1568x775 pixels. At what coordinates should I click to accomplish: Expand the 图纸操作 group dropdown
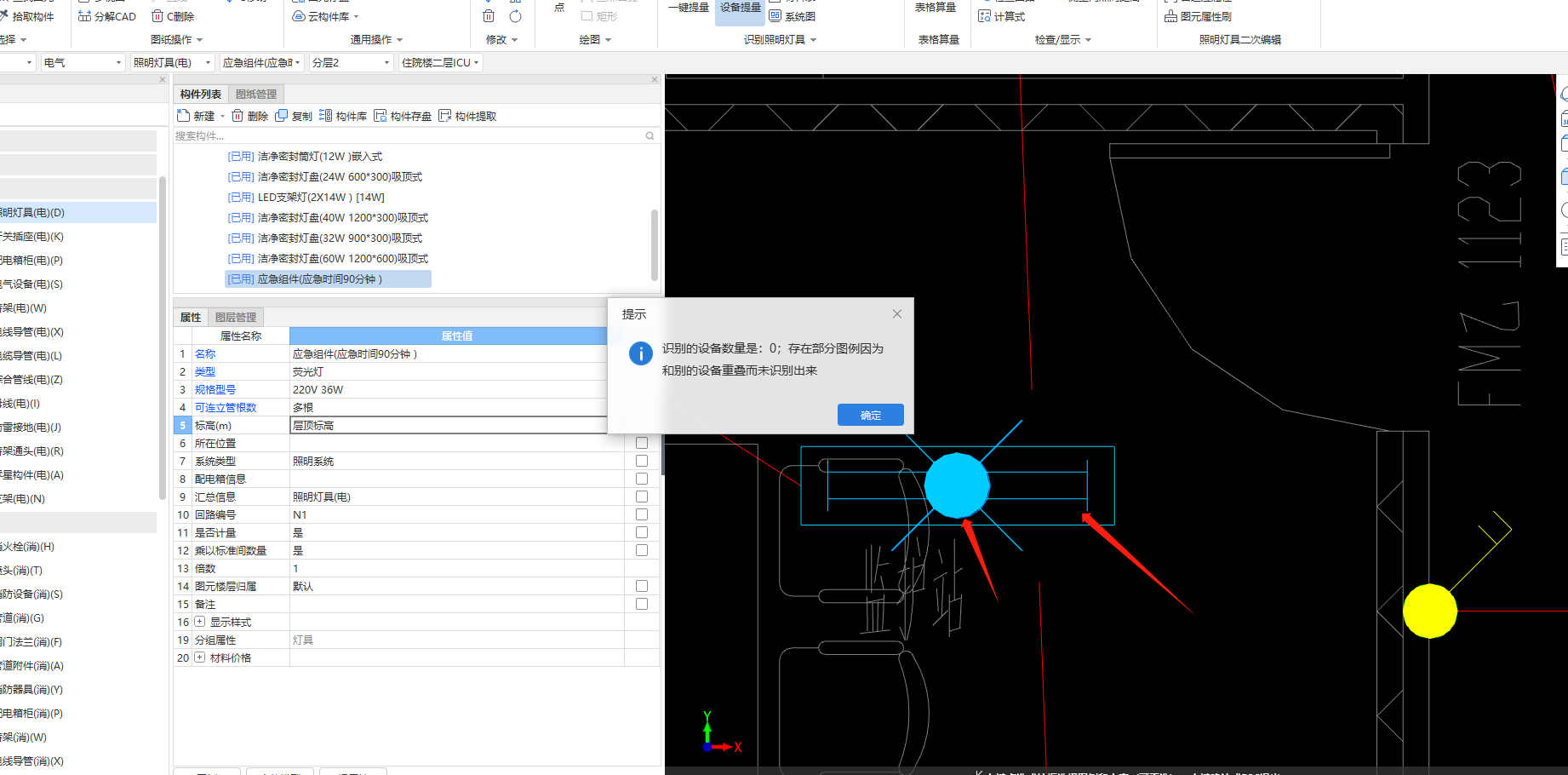point(177,40)
